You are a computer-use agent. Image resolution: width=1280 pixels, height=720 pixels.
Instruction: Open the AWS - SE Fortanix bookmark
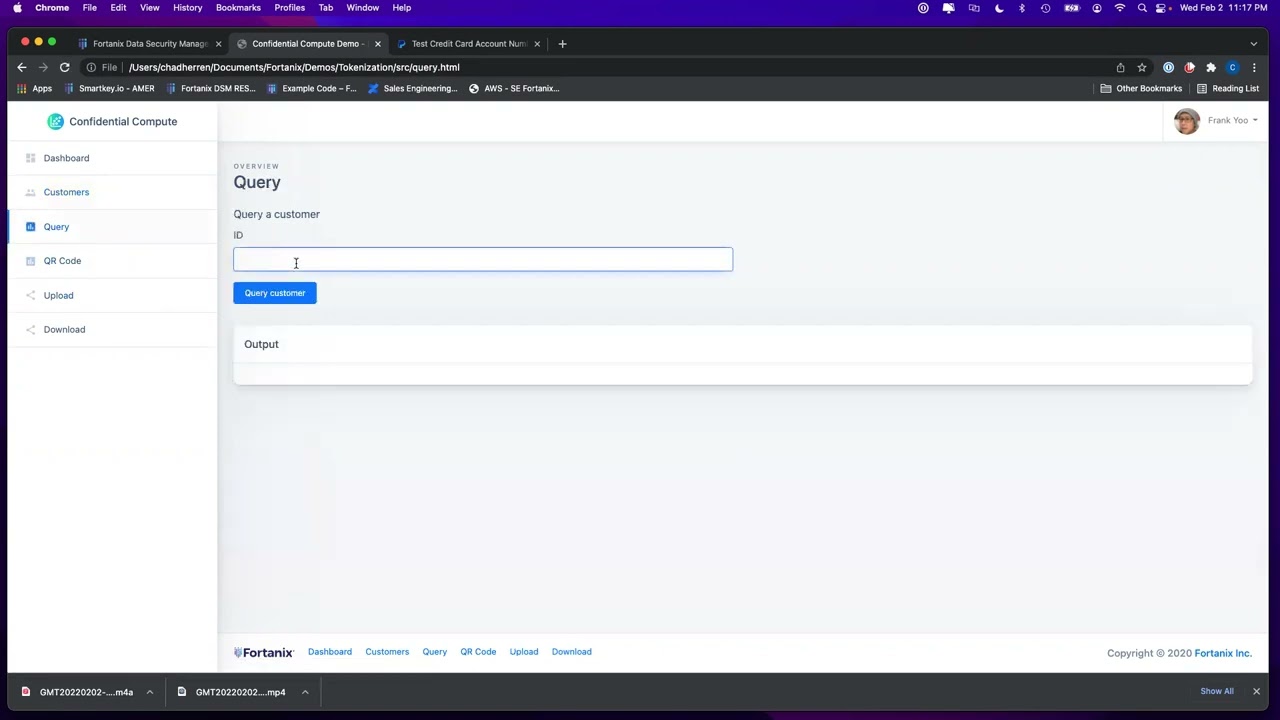514,88
